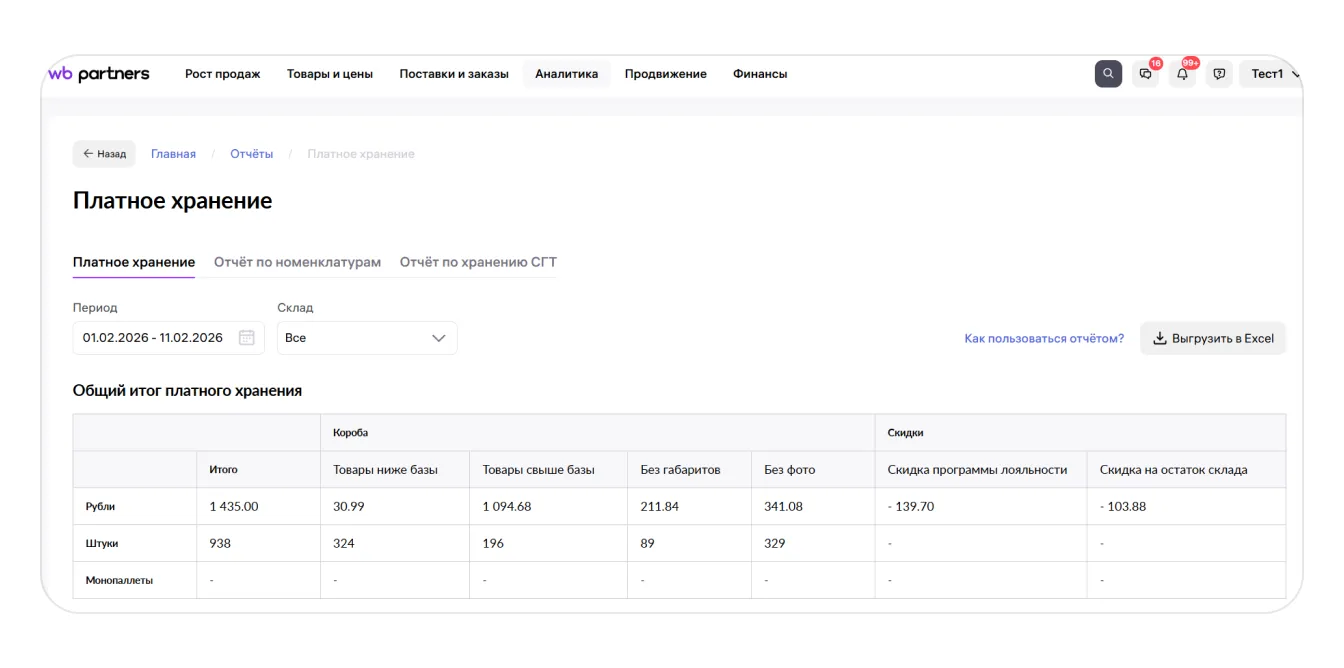1344x668 pixels.
Task: Click the Назад back button
Action: pyautogui.click(x=104, y=154)
